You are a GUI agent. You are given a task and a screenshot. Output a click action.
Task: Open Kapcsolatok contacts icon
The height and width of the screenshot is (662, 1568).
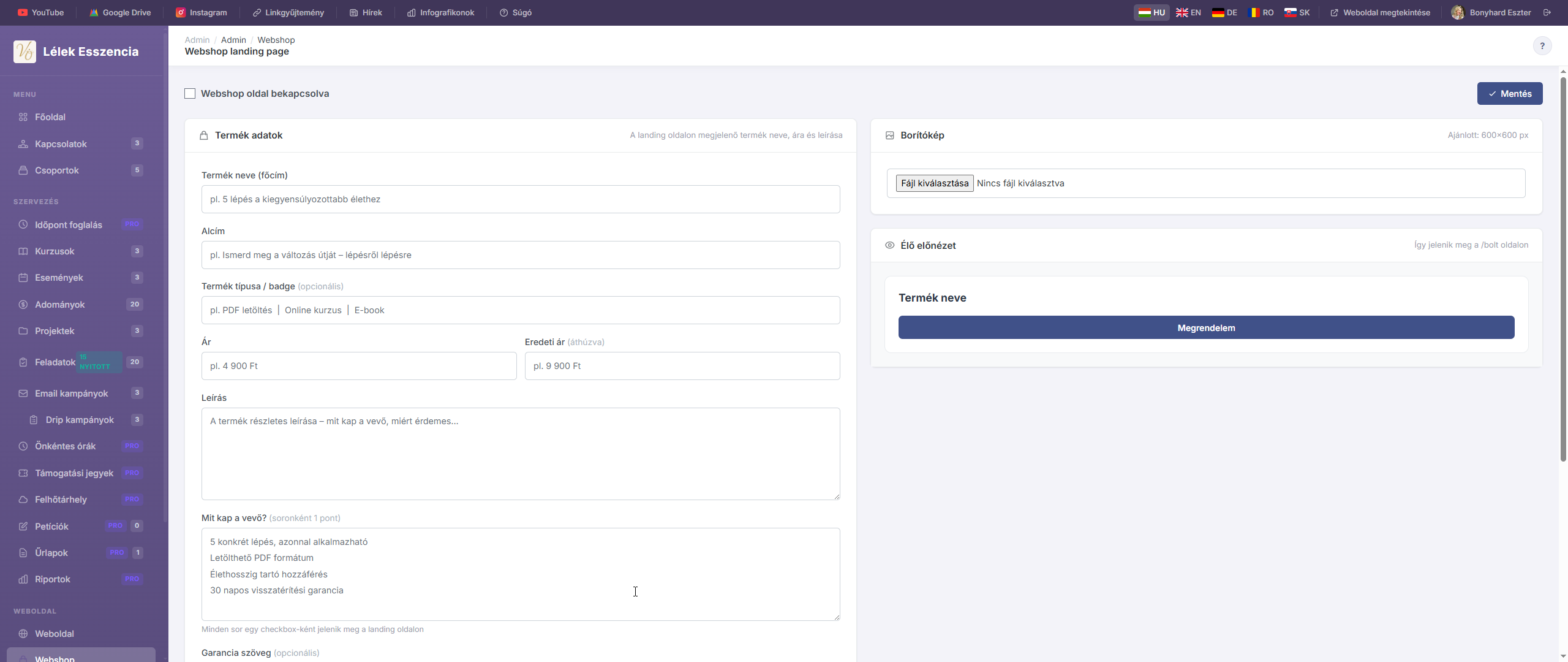pos(23,144)
